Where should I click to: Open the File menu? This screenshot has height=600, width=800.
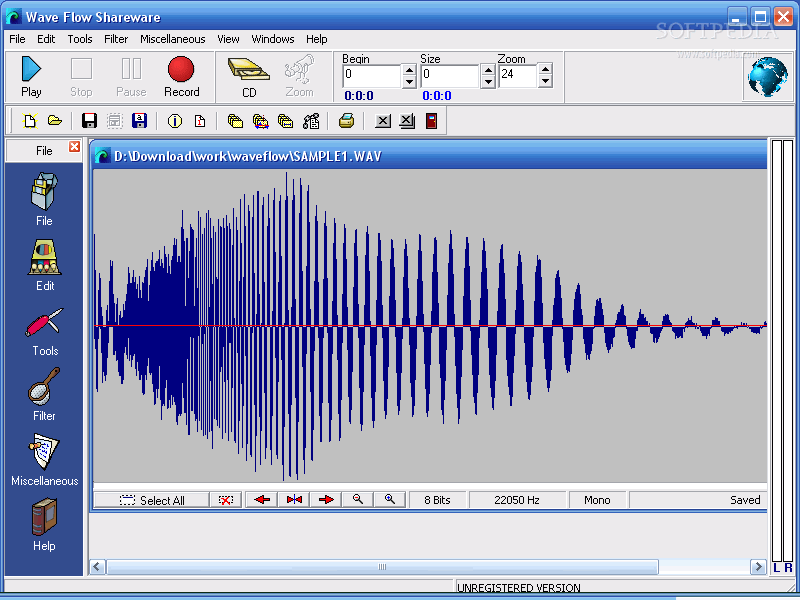coord(17,39)
